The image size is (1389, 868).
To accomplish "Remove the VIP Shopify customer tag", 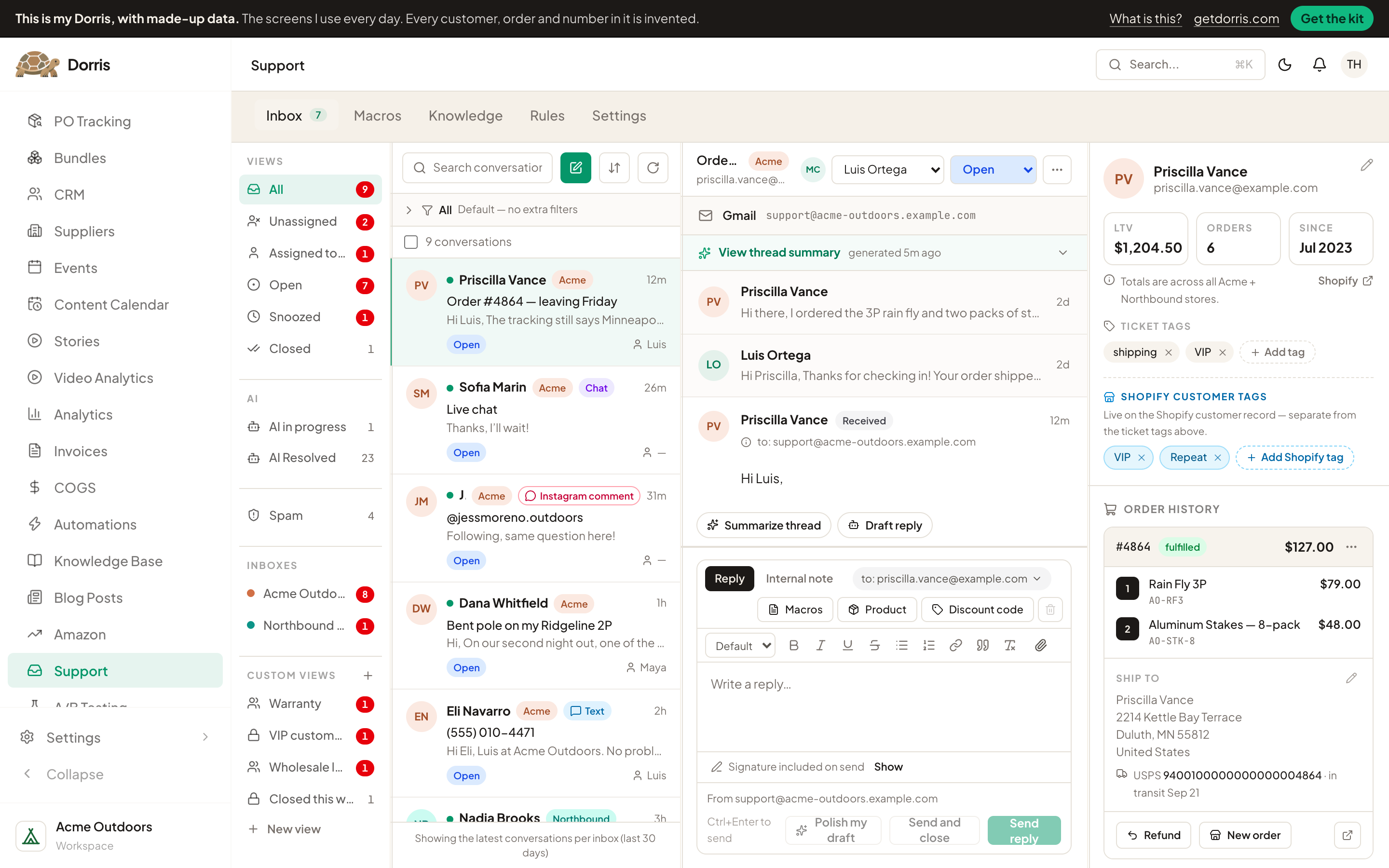I will click(x=1142, y=457).
